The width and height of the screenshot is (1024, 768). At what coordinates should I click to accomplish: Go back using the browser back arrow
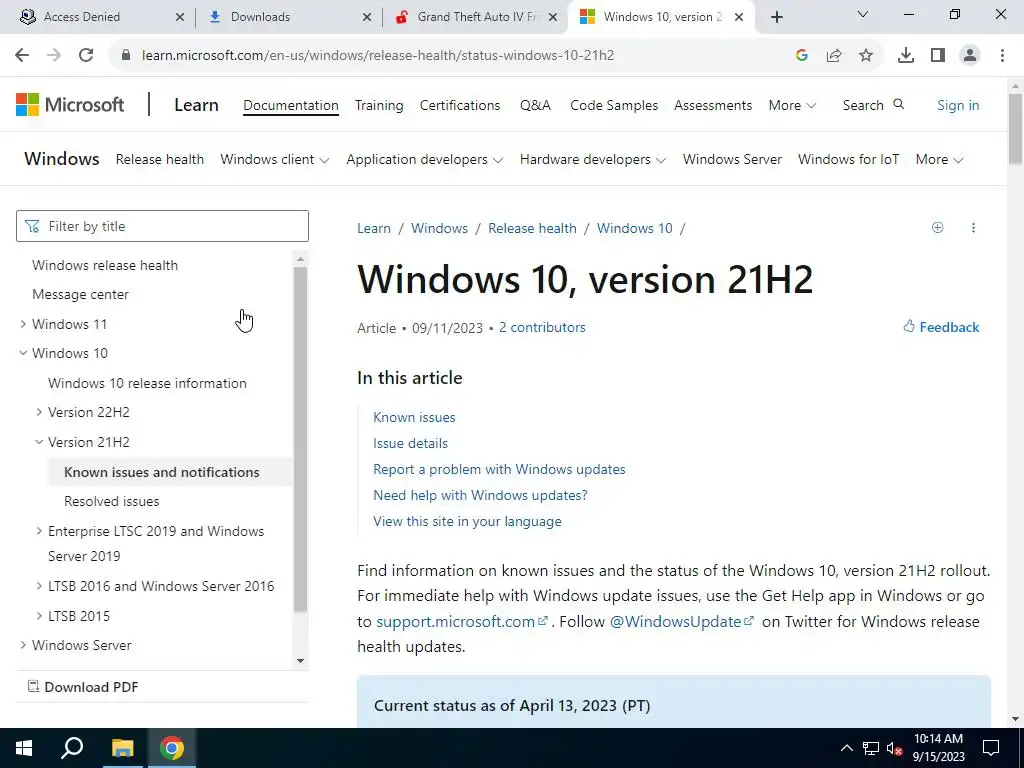click(x=22, y=56)
